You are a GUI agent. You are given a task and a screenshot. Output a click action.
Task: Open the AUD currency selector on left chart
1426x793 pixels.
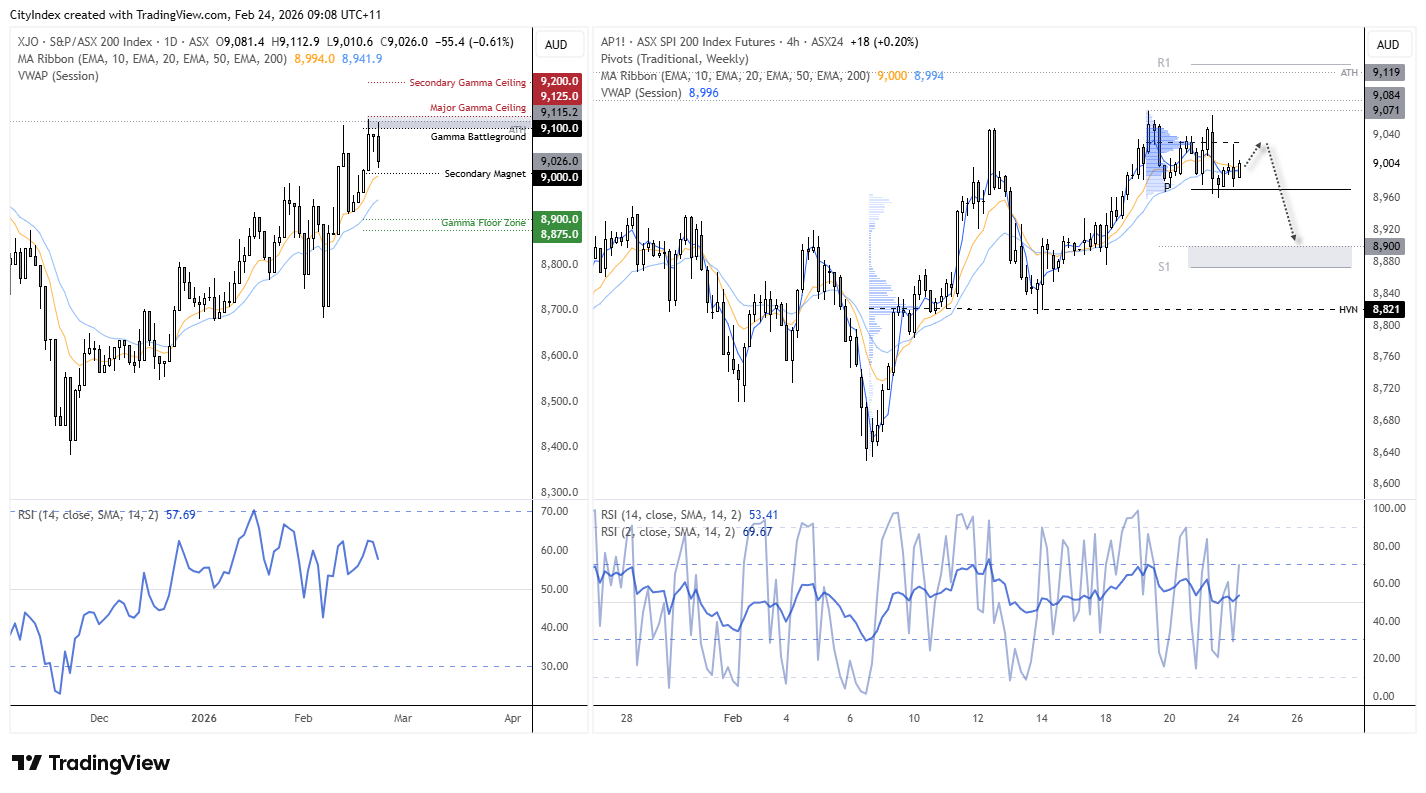tap(556, 44)
